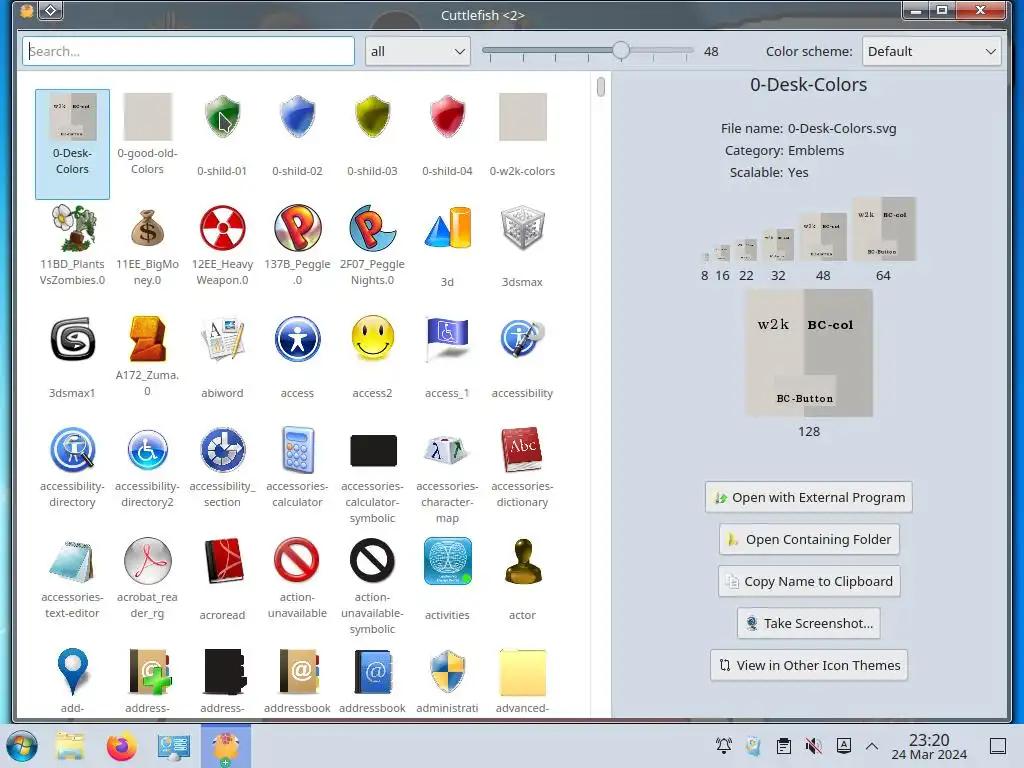Select the 0-w2k-colors icon
This screenshot has height=768, width=1024.
522,117
